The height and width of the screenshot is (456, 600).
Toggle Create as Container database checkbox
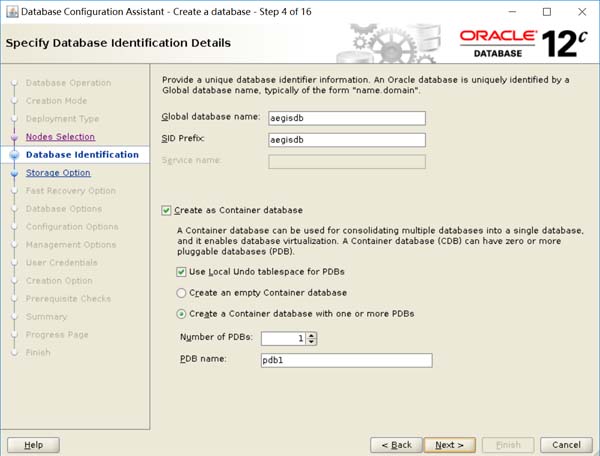[166, 210]
